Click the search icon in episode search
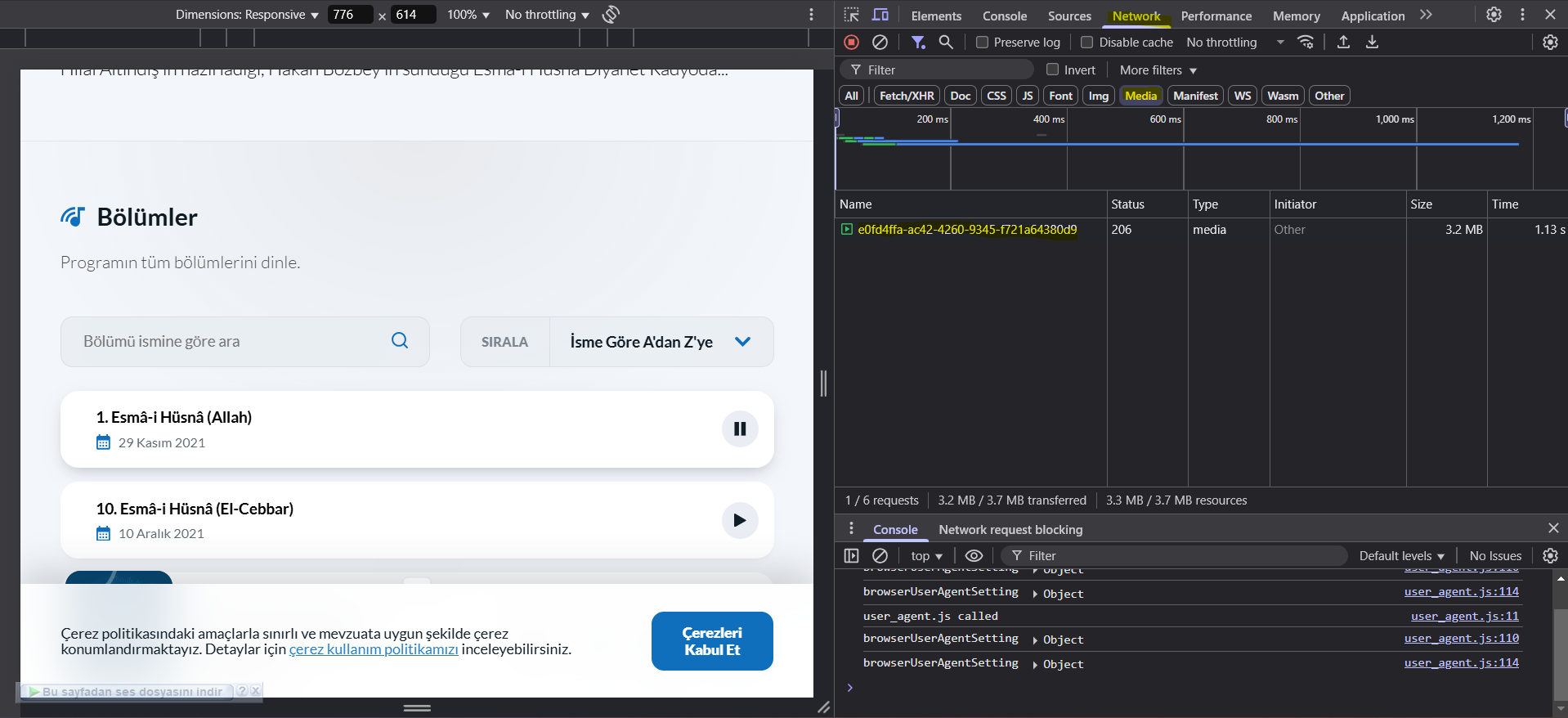Image resolution: width=1568 pixels, height=718 pixels. pyautogui.click(x=400, y=340)
